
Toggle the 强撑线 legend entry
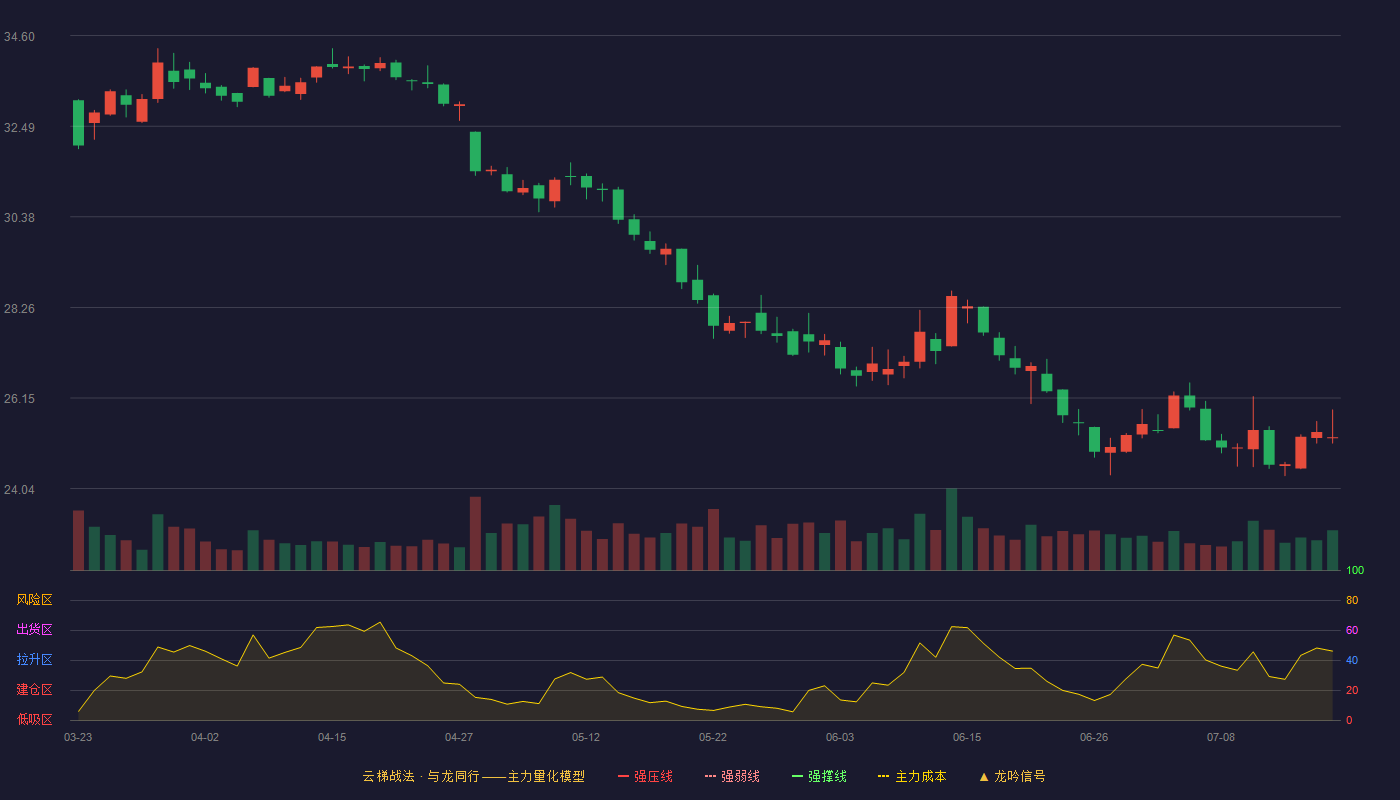[819, 776]
